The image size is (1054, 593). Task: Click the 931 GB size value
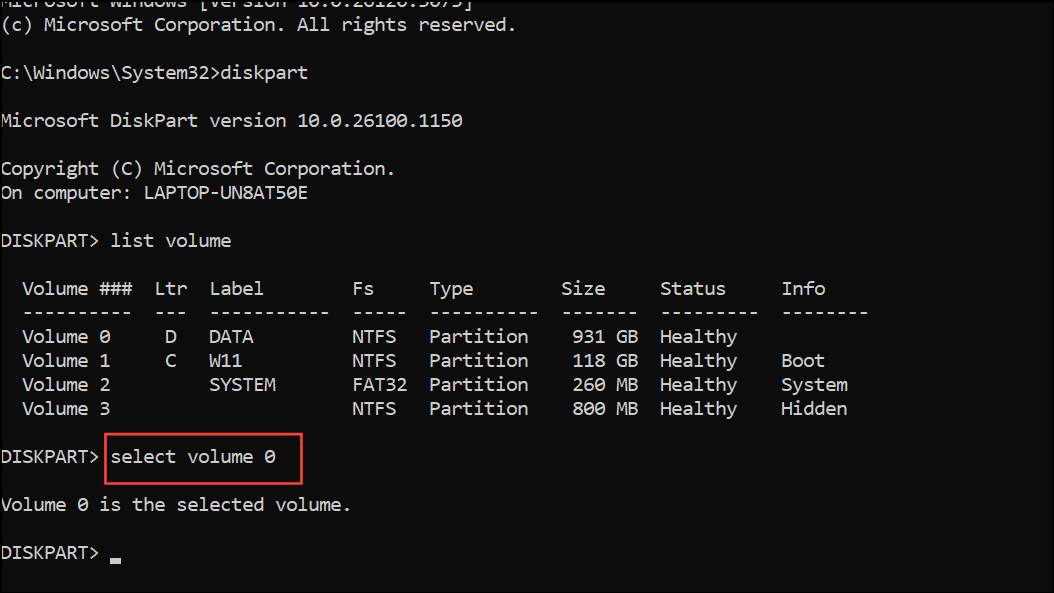pyautogui.click(x=604, y=337)
